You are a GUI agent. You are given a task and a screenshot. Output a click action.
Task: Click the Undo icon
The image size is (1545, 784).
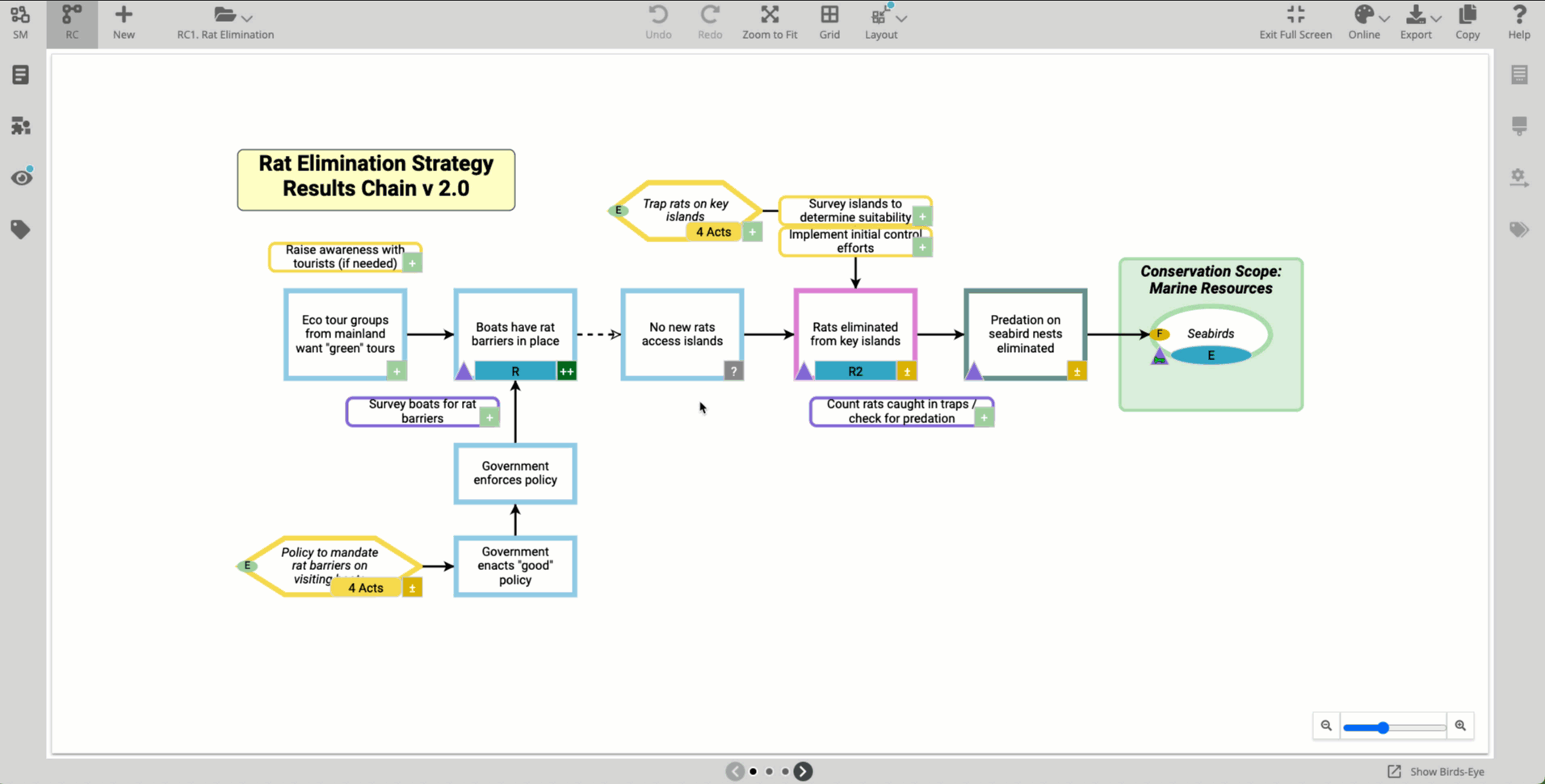tap(658, 15)
